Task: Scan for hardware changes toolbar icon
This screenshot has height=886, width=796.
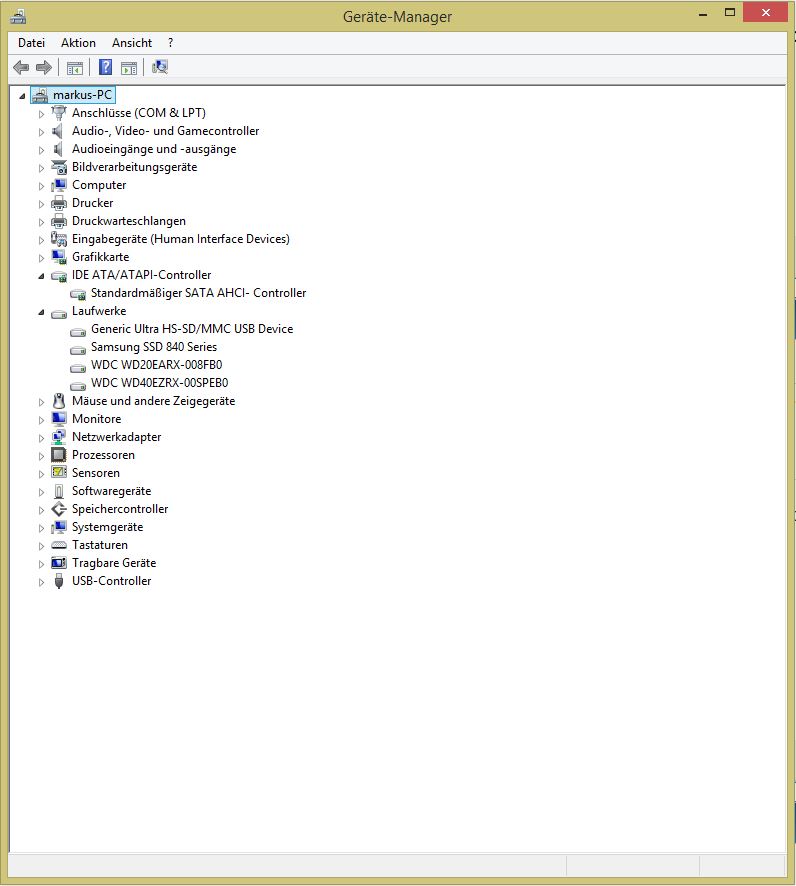Action: click(160, 67)
